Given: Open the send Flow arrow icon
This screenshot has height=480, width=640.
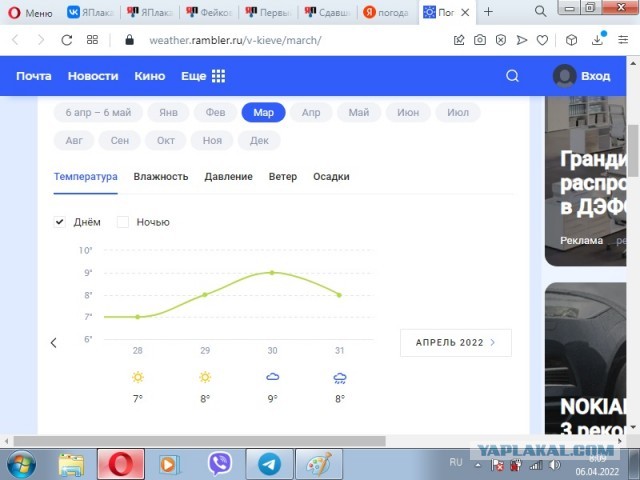Looking at the screenshot, I should (x=522, y=40).
